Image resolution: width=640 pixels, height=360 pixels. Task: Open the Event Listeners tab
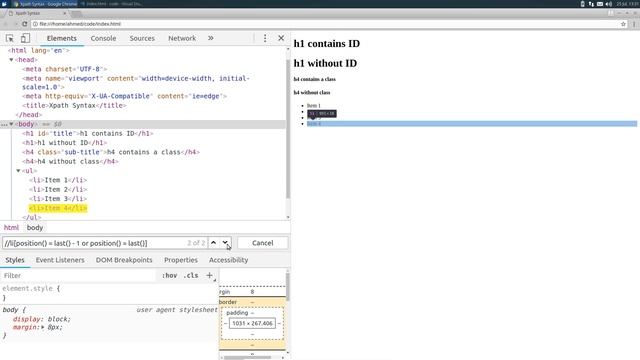[60, 260]
